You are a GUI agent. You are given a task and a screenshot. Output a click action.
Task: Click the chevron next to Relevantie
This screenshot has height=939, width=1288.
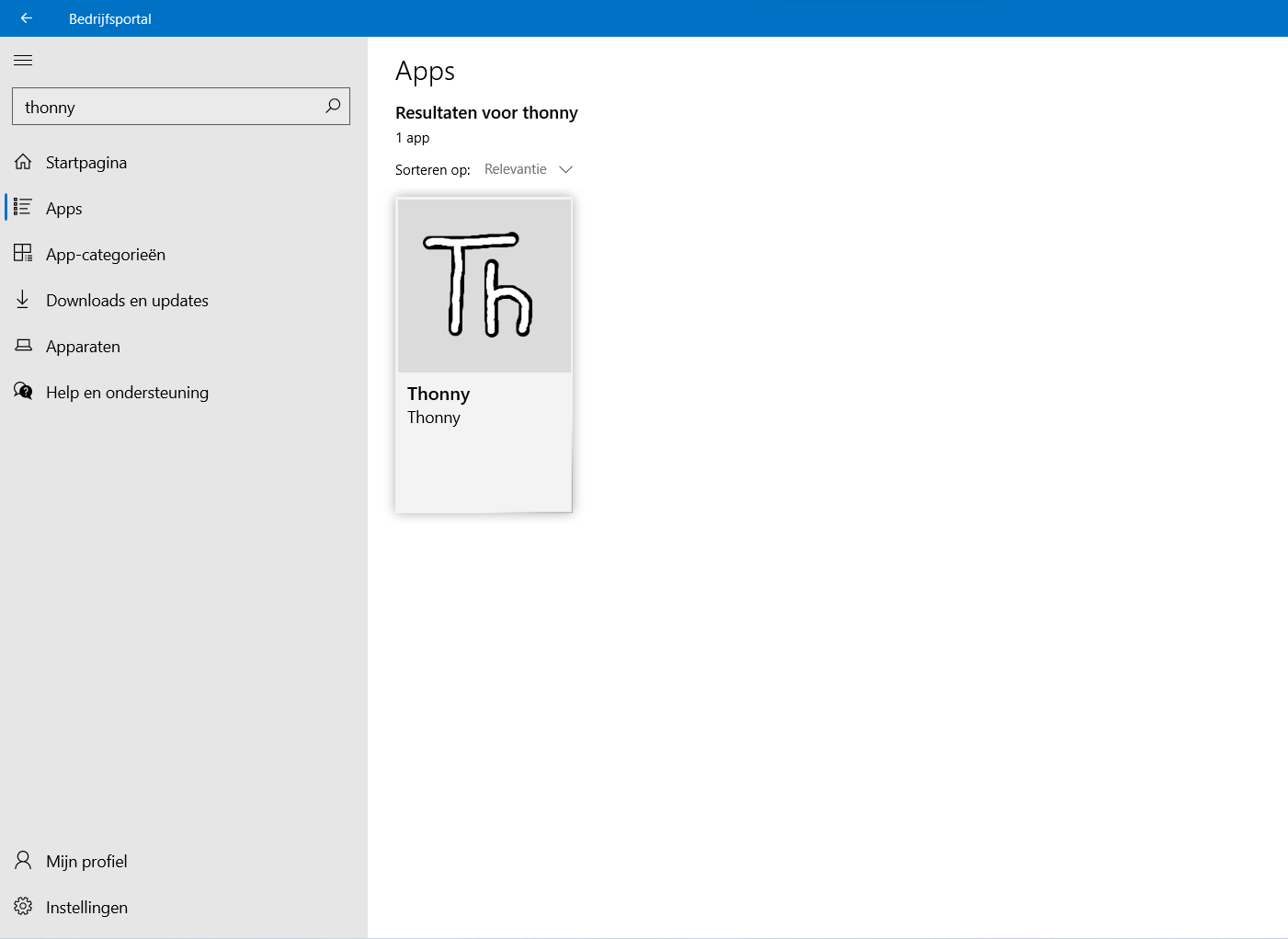[x=566, y=169]
